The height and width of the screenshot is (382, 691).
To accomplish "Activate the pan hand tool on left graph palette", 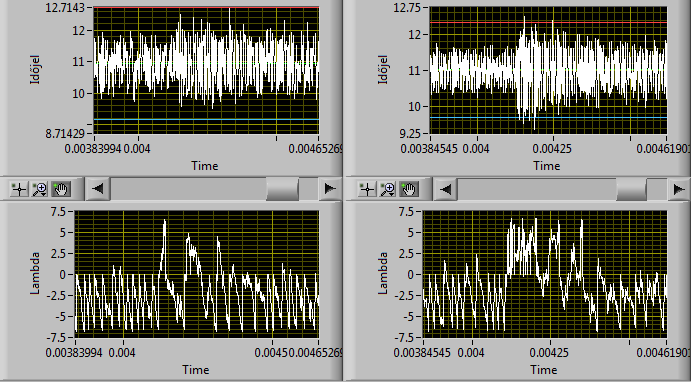I will (60, 189).
